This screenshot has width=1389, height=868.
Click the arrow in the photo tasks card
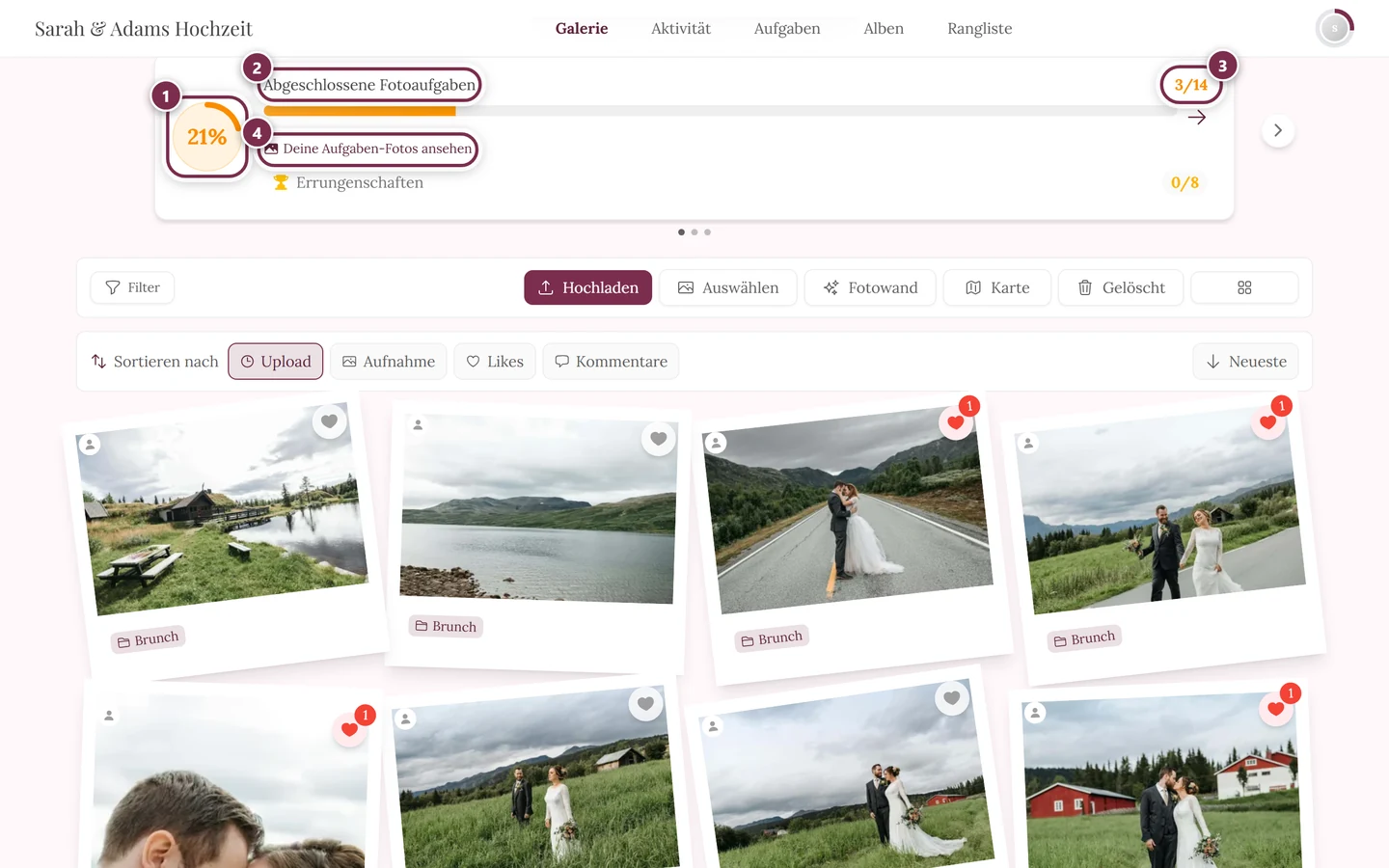pos(1197,117)
